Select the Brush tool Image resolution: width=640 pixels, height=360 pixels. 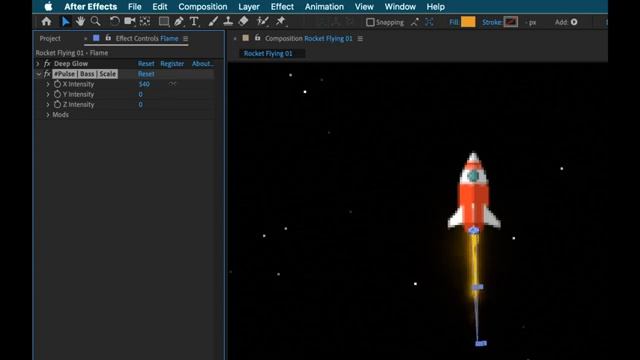[x=213, y=22]
